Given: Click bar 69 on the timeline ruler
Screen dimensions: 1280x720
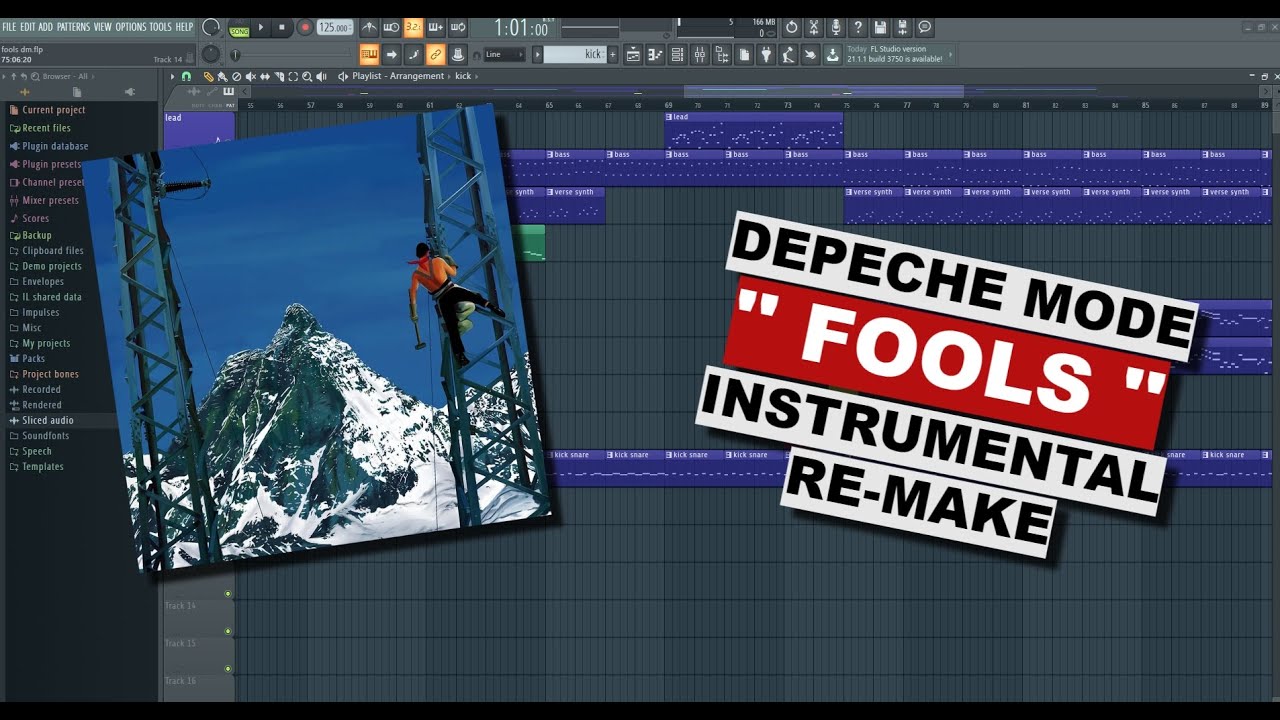Looking at the screenshot, I should [669, 105].
